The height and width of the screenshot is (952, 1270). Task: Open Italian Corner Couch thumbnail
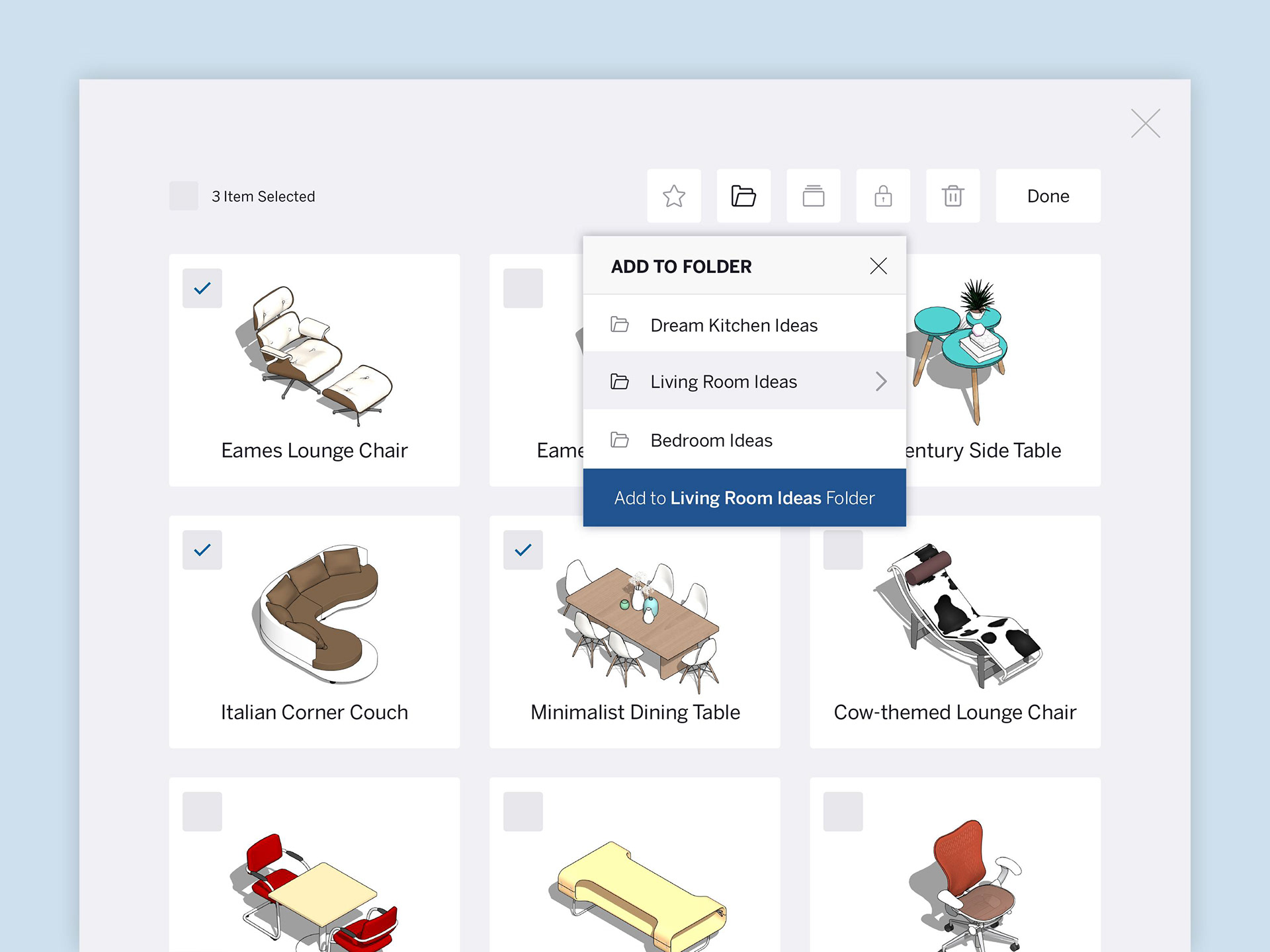click(x=316, y=614)
